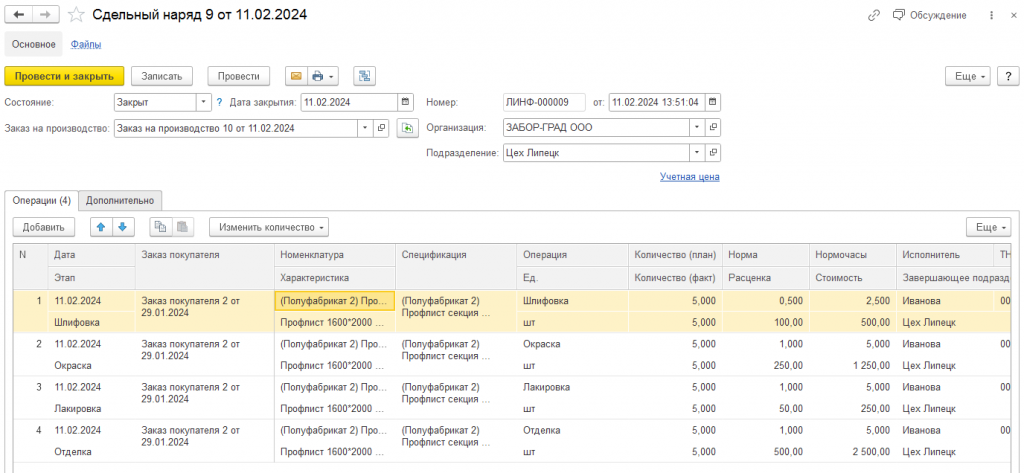Click Норма column header
The height and width of the screenshot is (473, 1024).
point(765,255)
